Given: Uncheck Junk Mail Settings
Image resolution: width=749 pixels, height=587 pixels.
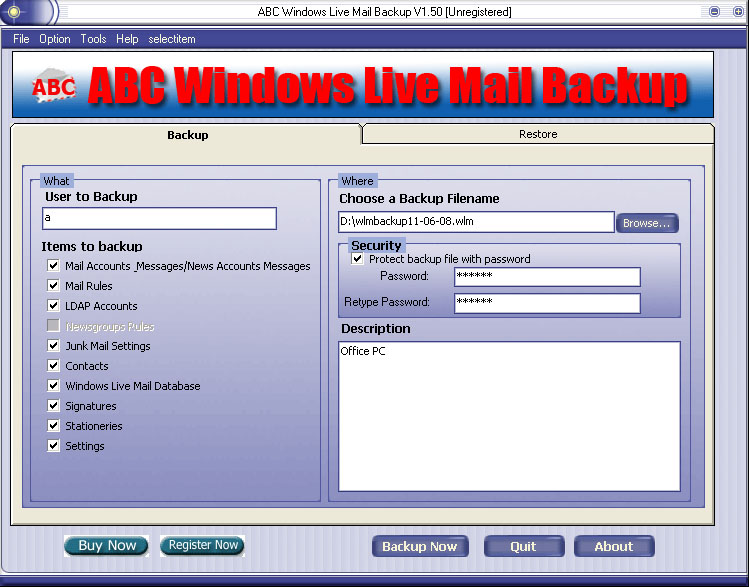Looking at the screenshot, I should 53,346.
